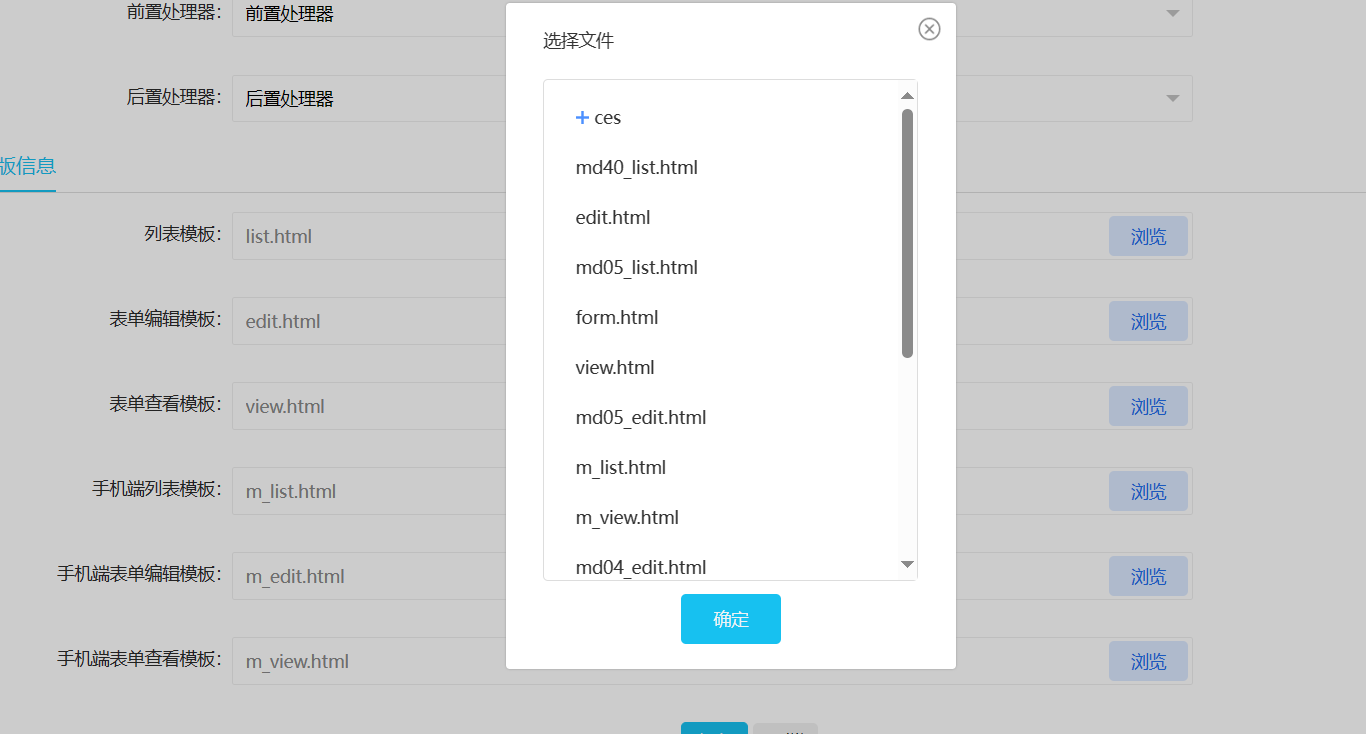The width and height of the screenshot is (1366, 734).
Task: Select md05_edit.html file entry
Action: (640, 418)
